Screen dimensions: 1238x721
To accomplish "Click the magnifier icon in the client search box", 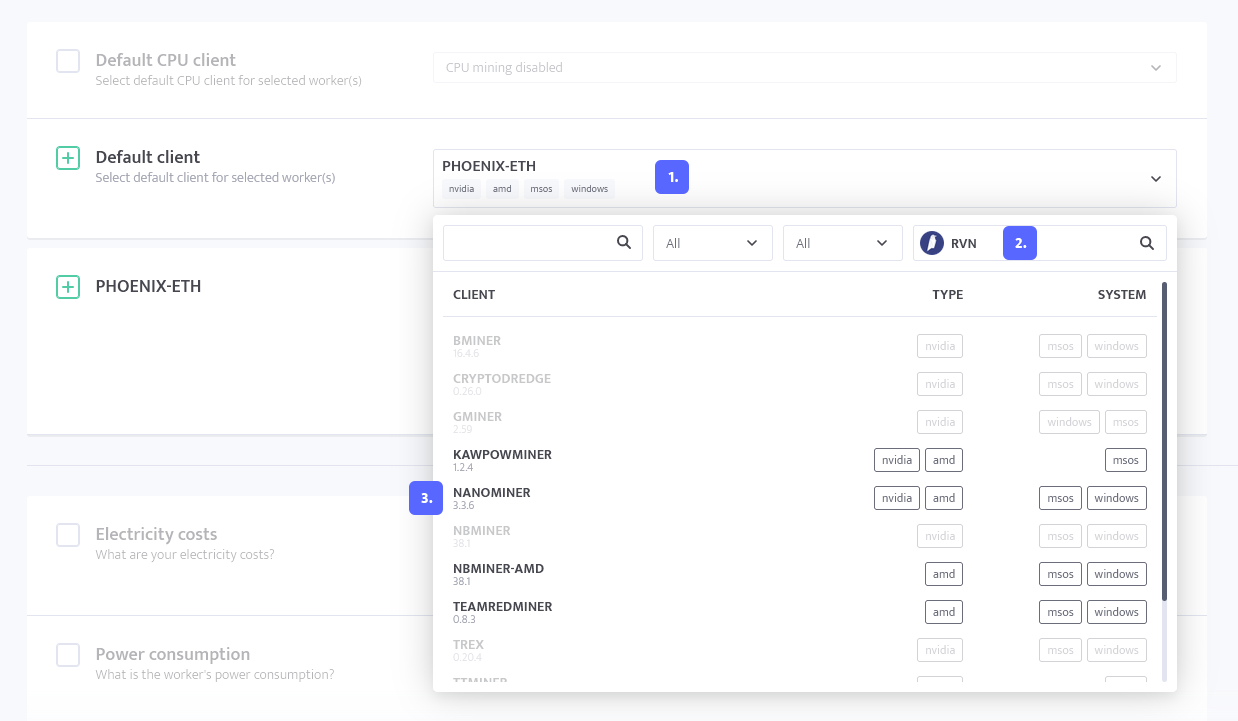I will tap(623, 242).
